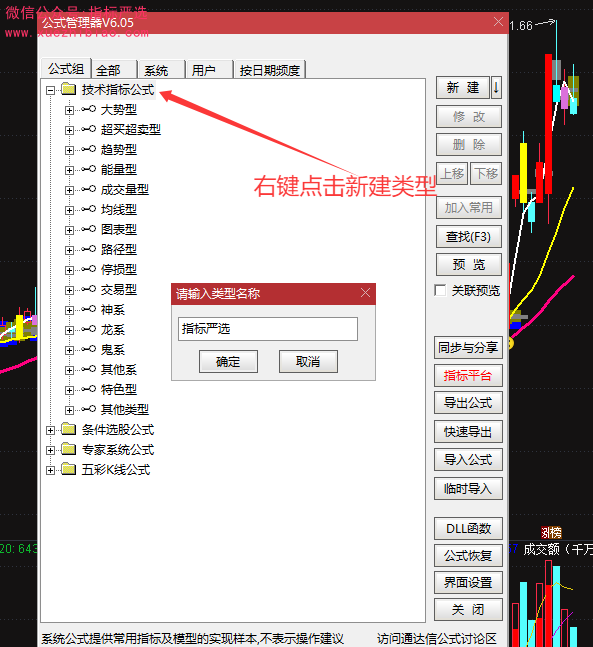Viewport: 593px width, 647px height.
Task: Click the 条件选股公式 folder icon
Action: (69, 430)
